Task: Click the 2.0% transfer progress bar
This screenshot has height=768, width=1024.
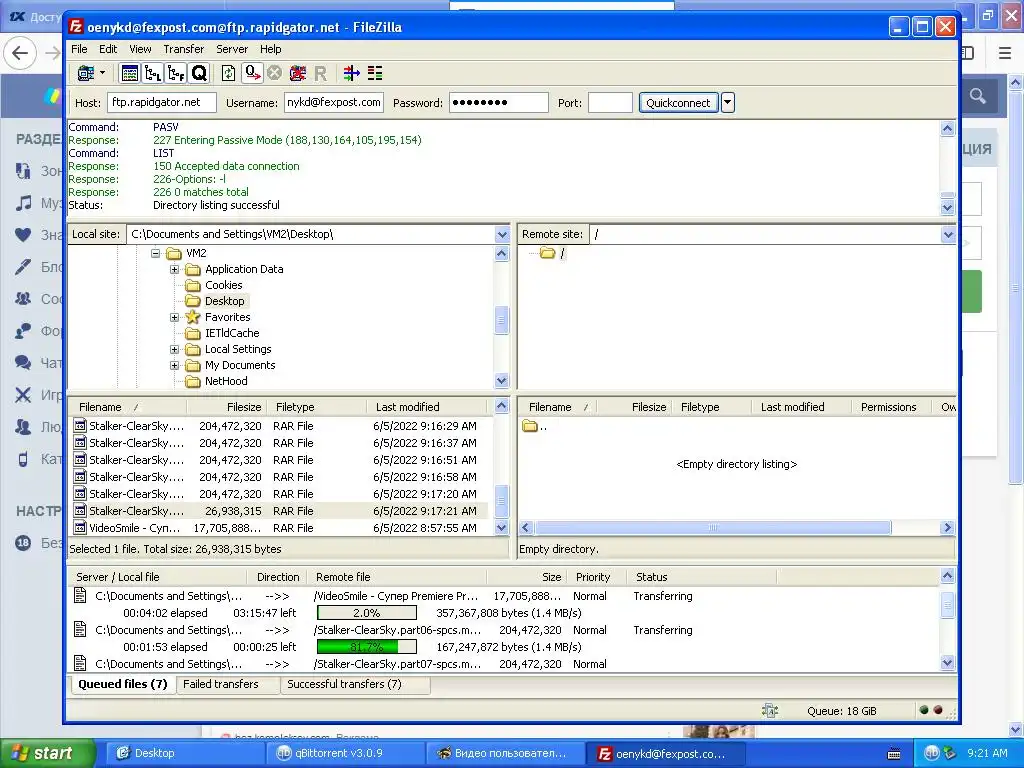Action: pyautogui.click(x=366, y=613)
